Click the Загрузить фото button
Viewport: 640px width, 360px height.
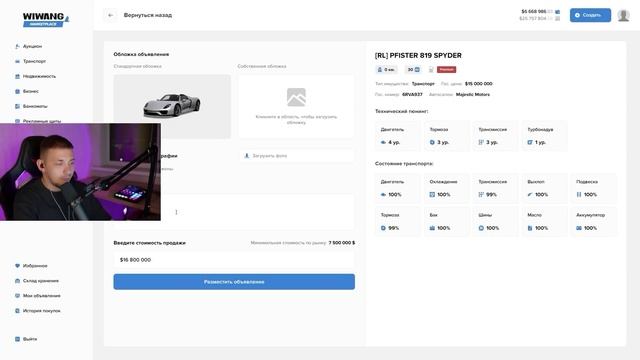point(296,156)
